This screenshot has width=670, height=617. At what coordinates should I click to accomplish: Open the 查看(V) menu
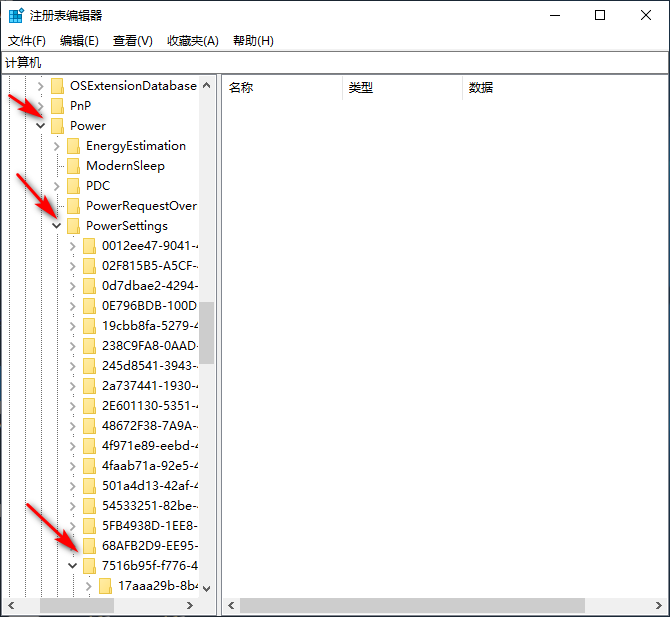133,40
